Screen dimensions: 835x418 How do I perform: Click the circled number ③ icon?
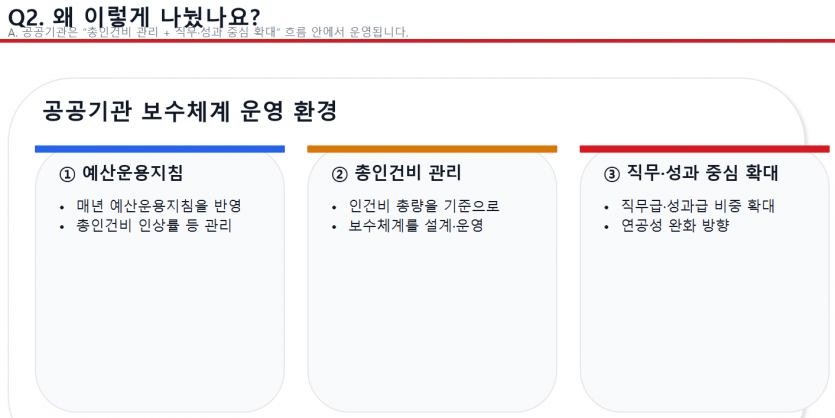click(612, 174)
